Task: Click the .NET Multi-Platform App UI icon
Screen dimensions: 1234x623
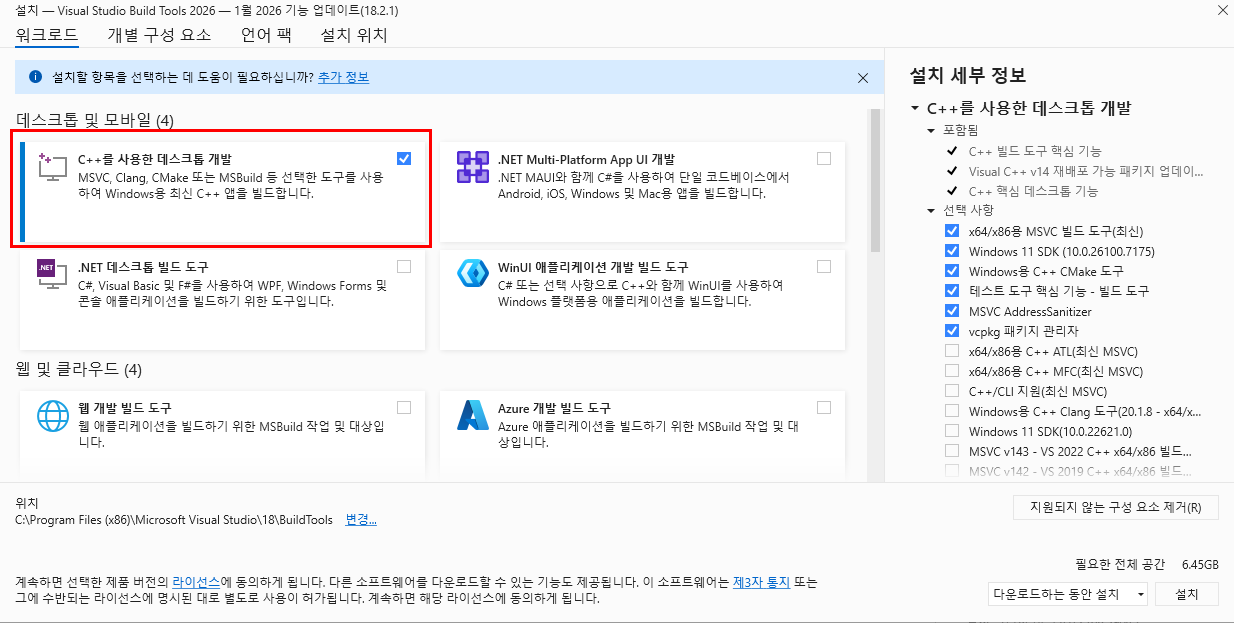Action: tap(472, 167)
